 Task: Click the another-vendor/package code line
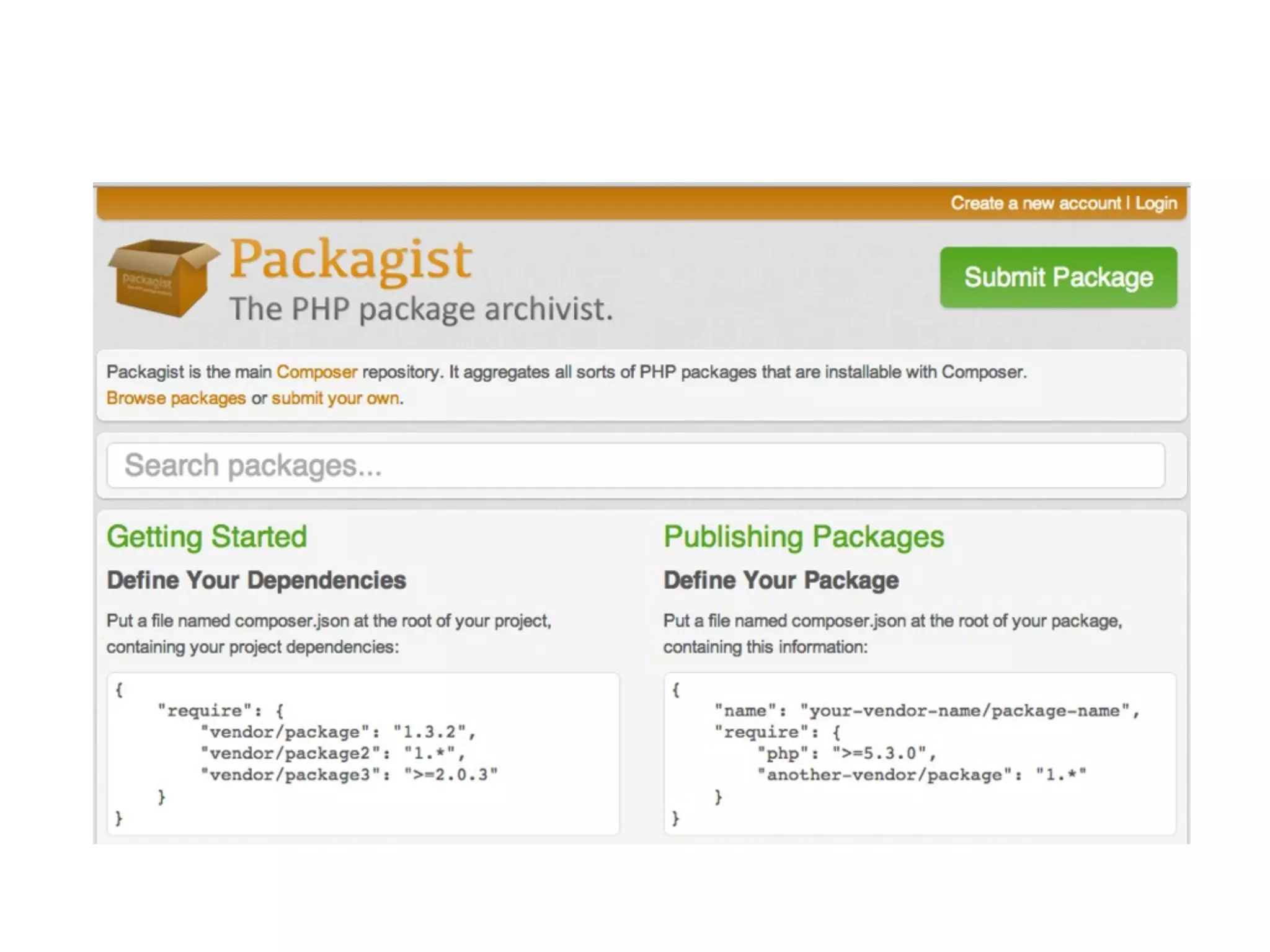coord(921,775)
